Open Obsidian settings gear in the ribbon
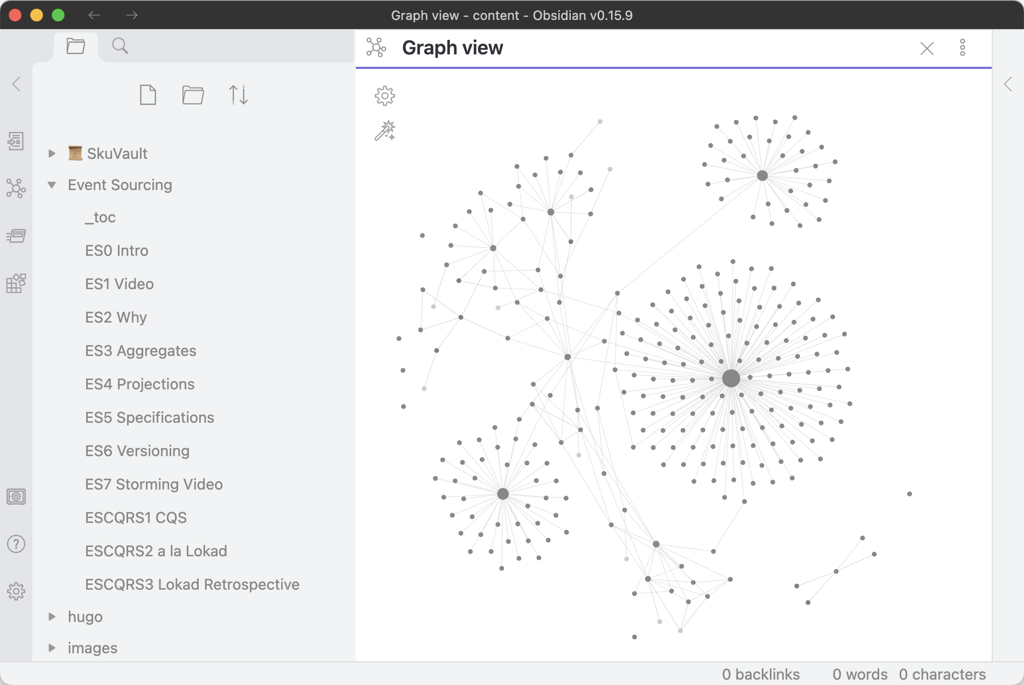Image resolution: width=1024 pixels, height=685 pixels. (x=16, y=591)
